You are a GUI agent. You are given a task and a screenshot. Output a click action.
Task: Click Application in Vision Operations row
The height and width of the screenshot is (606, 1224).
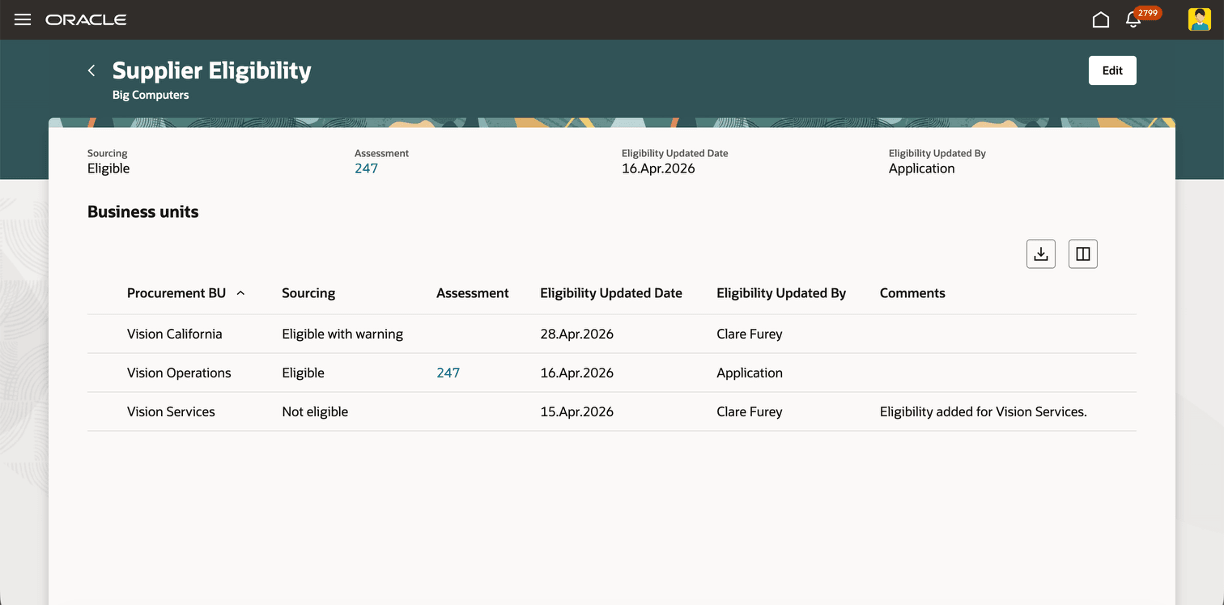click(749, 373)
